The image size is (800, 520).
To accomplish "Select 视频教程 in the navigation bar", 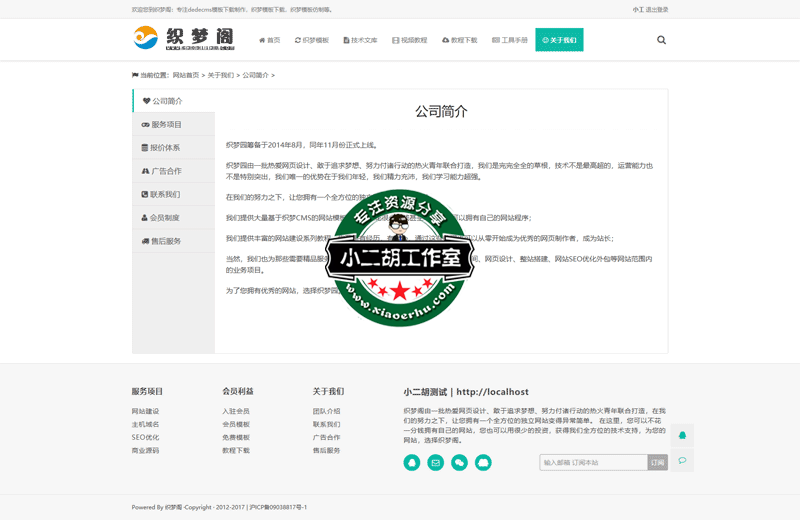I will pos(410,40).
